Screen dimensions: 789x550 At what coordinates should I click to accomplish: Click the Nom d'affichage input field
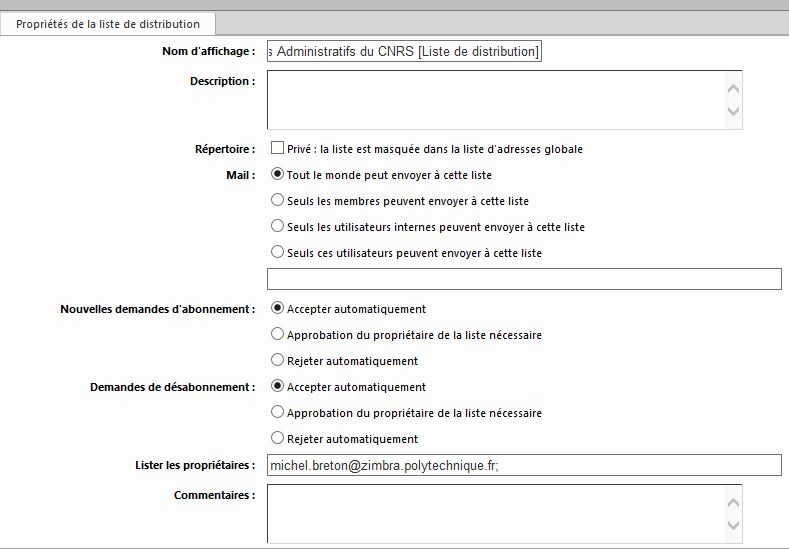pyautogui.click(x=404, y=51)
